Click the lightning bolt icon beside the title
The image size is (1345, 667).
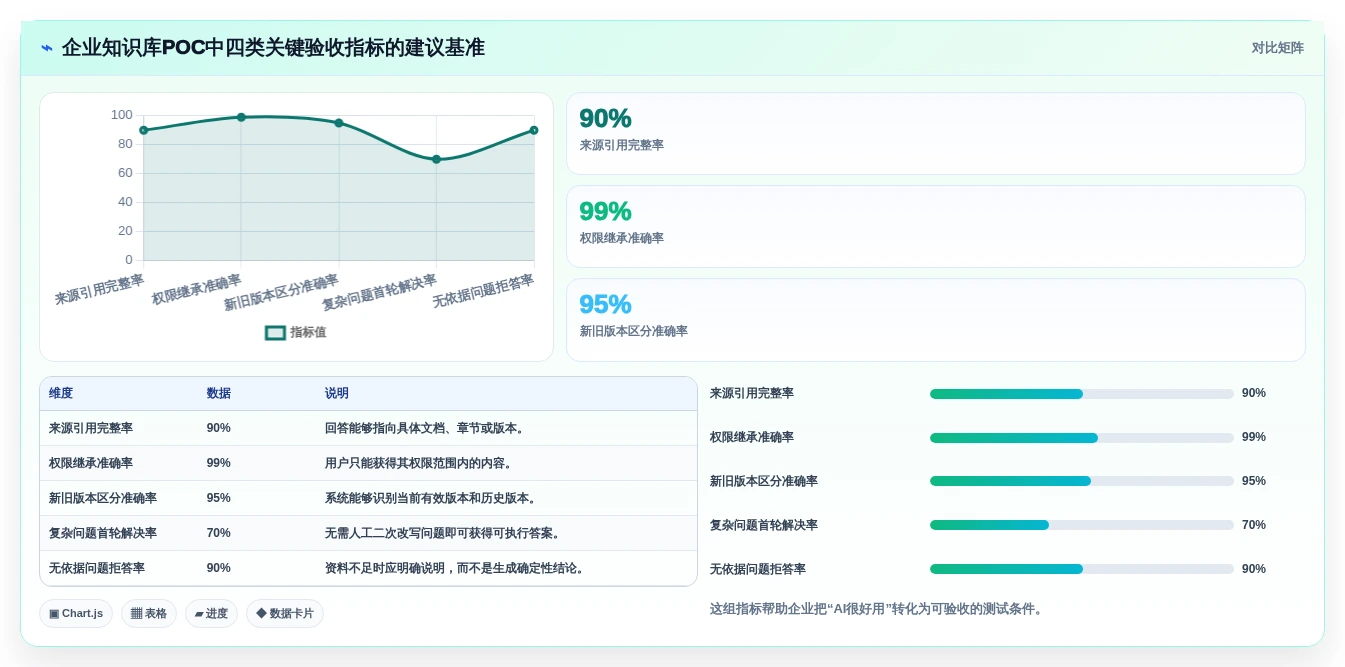(x=46, y=48)
